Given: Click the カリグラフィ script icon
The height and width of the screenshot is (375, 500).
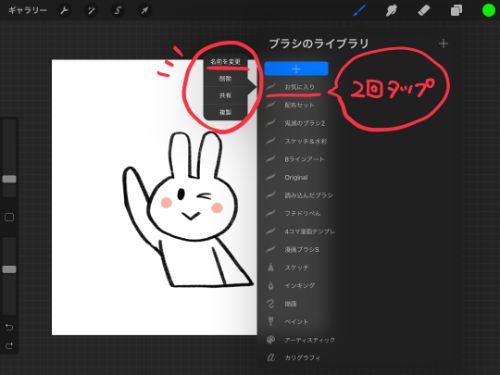Looking at the screenshot, I should point(271,358).
